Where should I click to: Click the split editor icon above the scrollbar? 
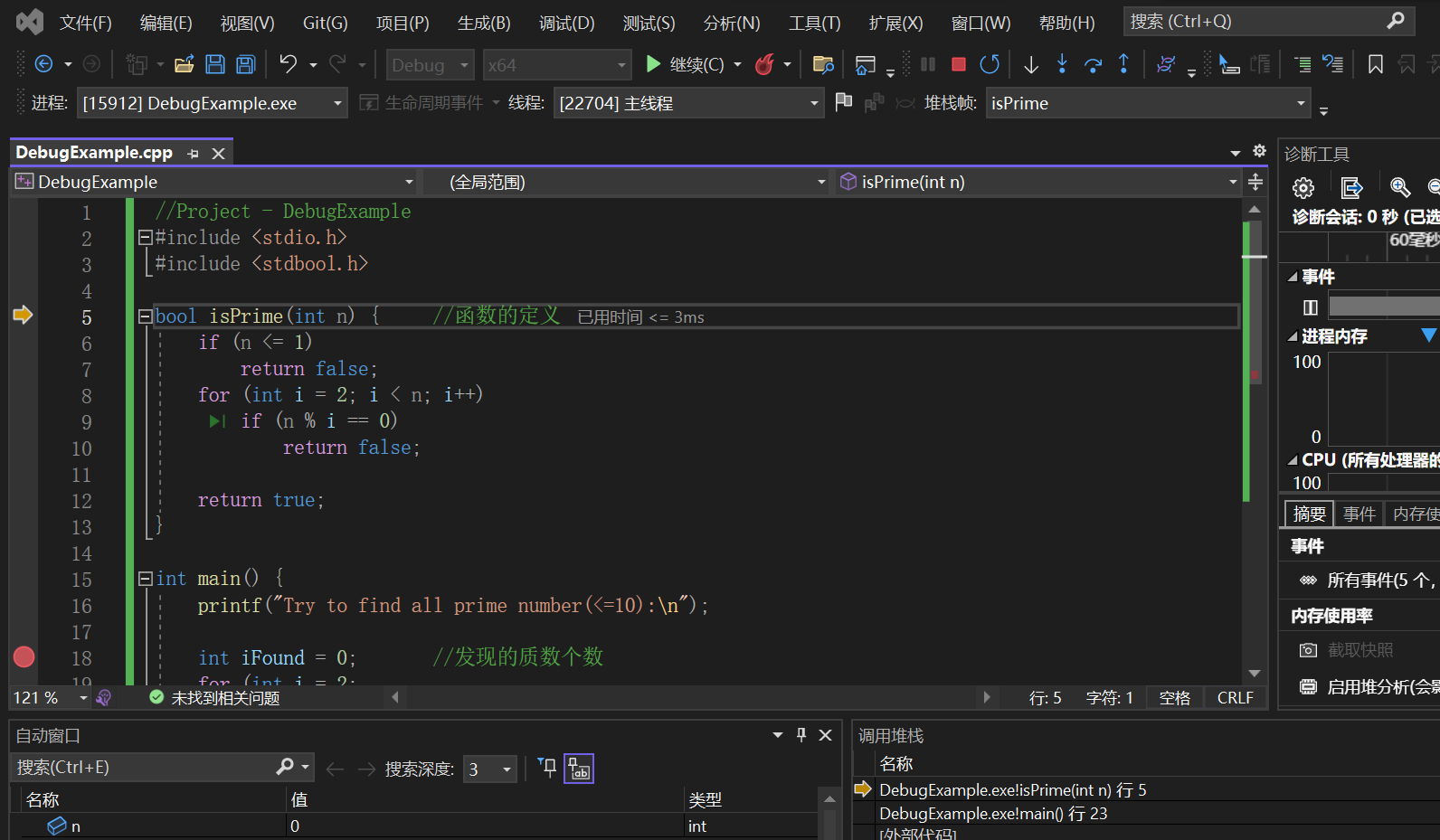coord(1255,183)
